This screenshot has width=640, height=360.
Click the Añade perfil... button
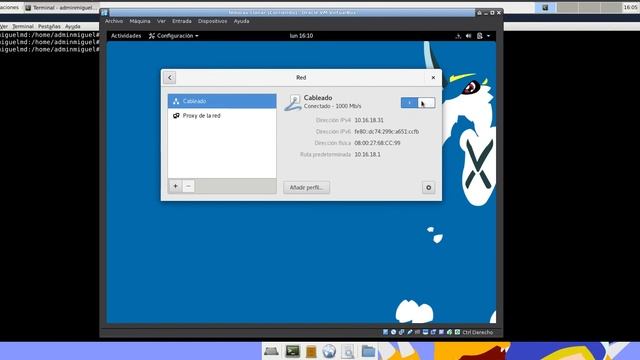[x=307, y=188]
